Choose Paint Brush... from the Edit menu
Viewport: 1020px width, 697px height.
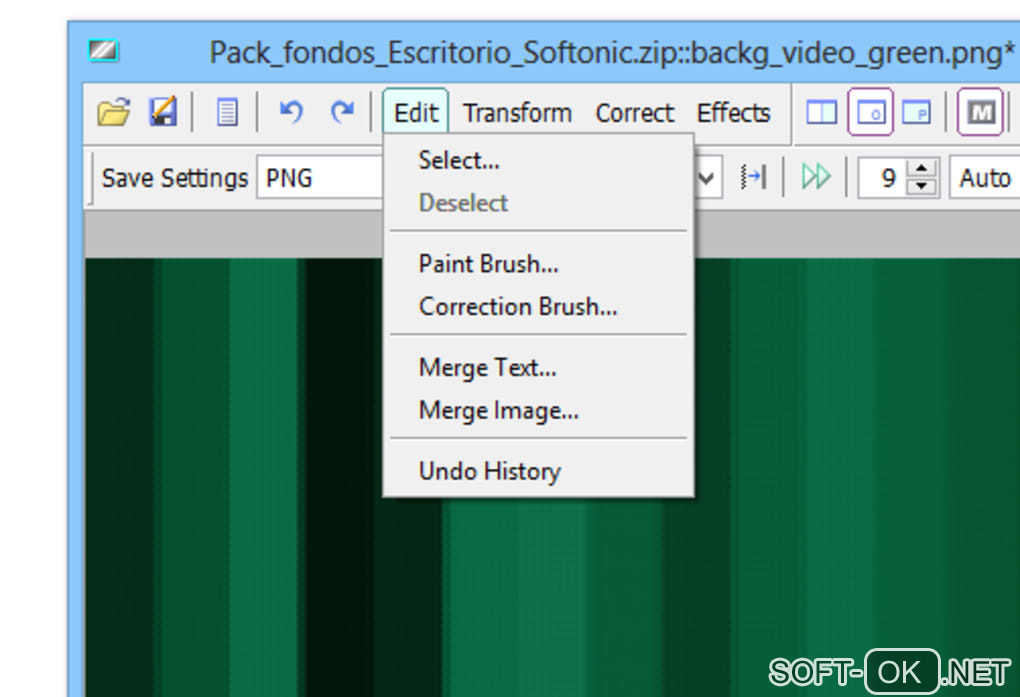point(538,264)
